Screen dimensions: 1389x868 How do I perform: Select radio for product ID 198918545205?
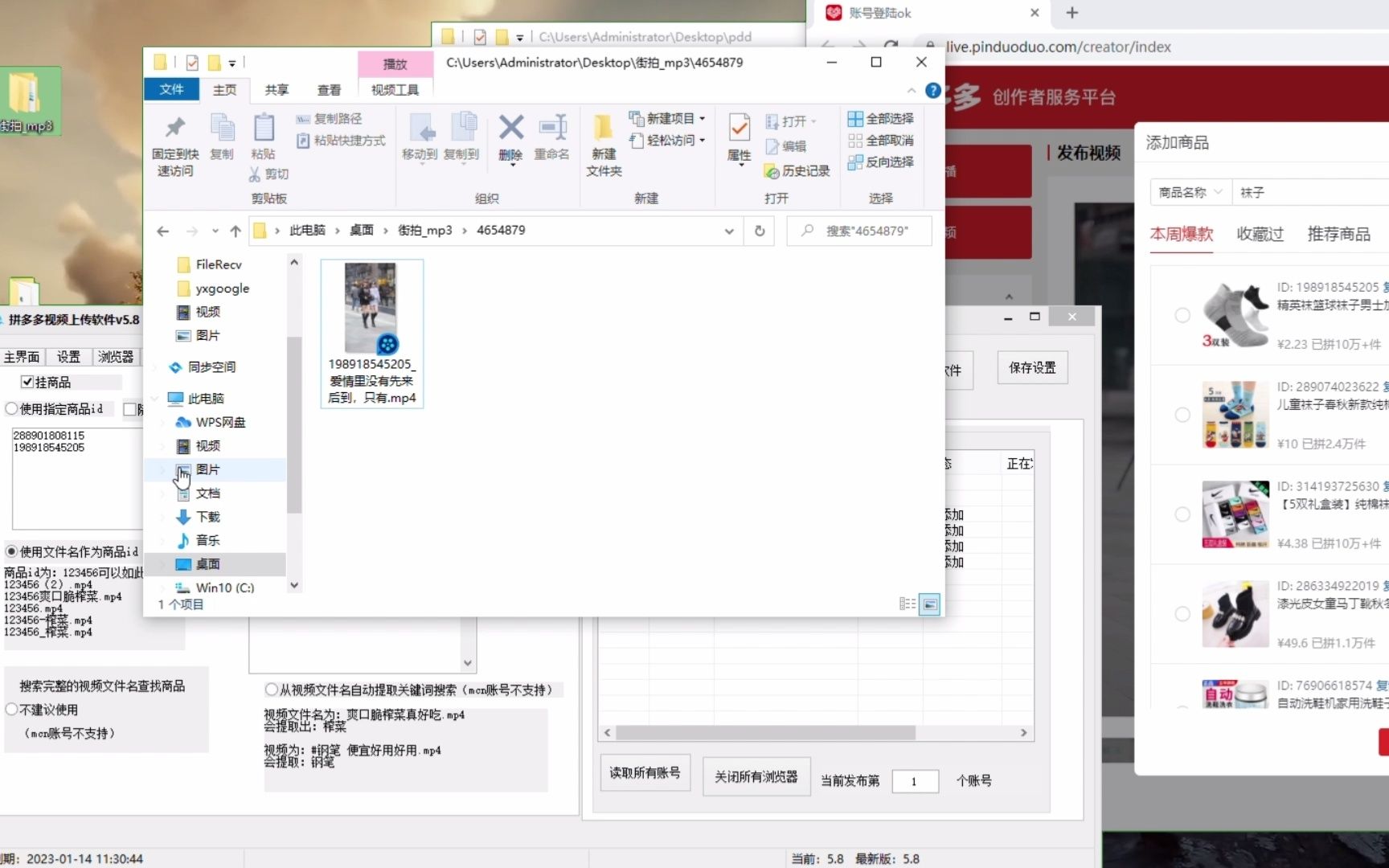coord(1182,316)
